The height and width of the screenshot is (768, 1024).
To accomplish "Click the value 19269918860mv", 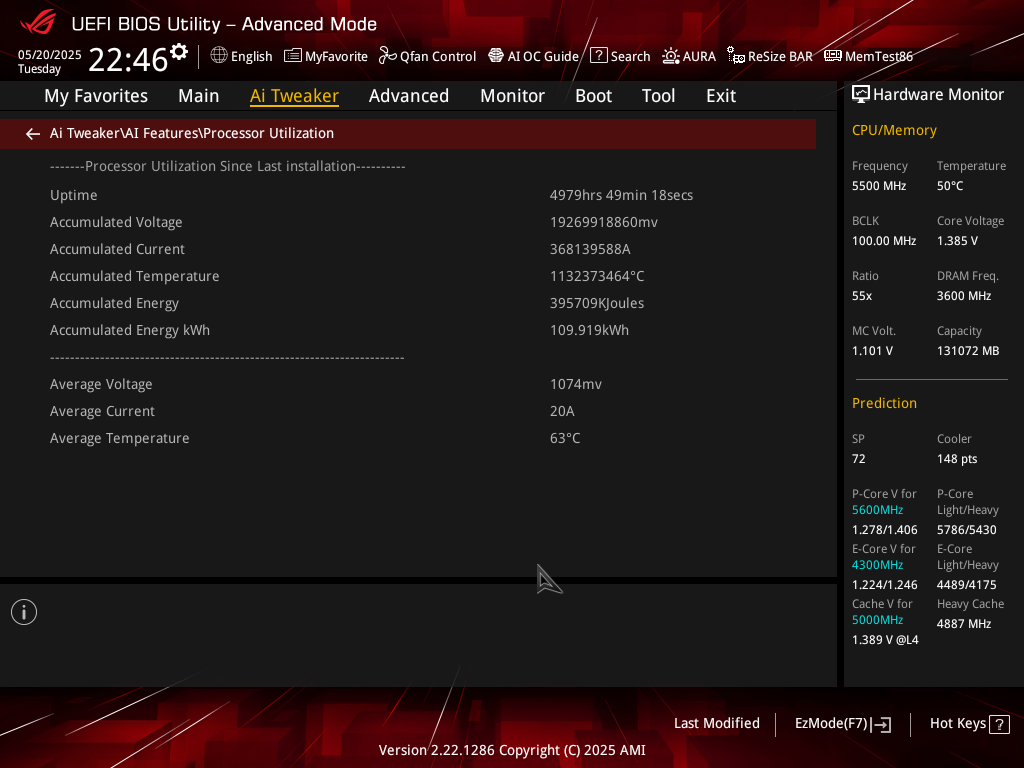I will click(x=604, y=222).
